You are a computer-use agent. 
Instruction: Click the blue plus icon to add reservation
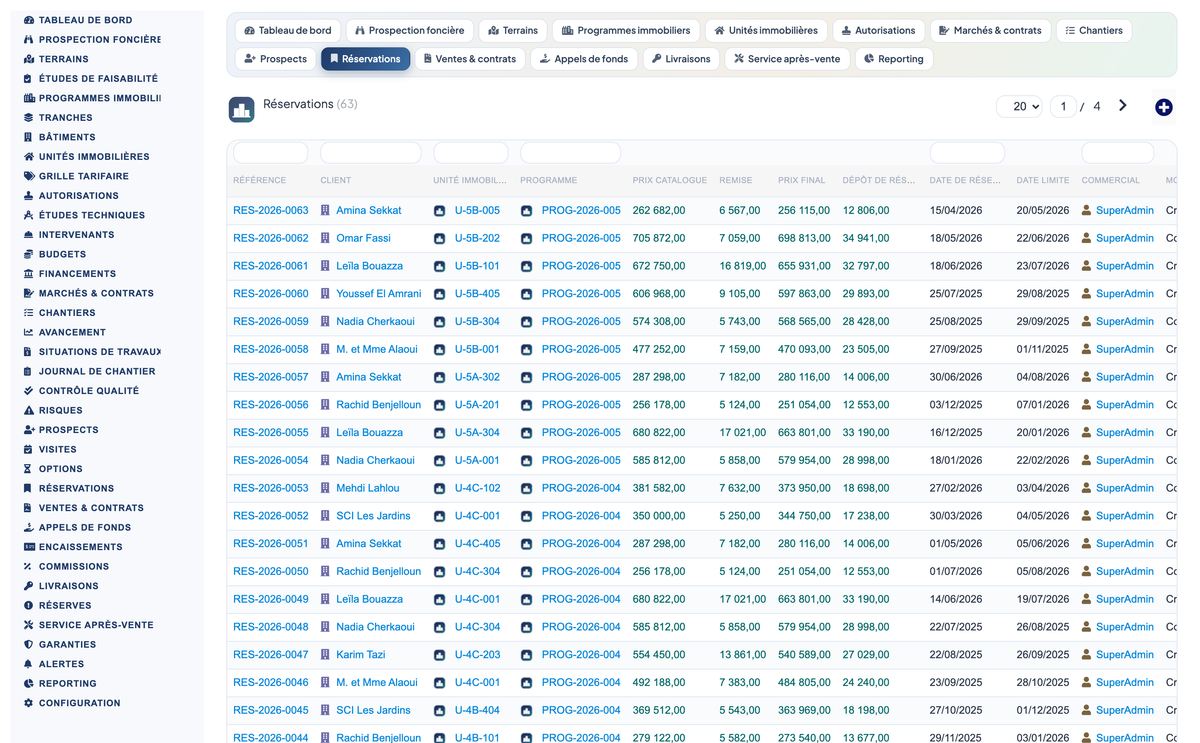1164,107
